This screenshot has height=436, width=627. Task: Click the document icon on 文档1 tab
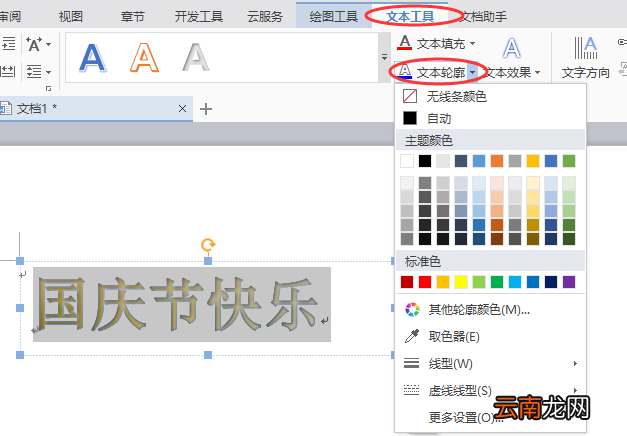pyautogui.click(x=6, y=108)
